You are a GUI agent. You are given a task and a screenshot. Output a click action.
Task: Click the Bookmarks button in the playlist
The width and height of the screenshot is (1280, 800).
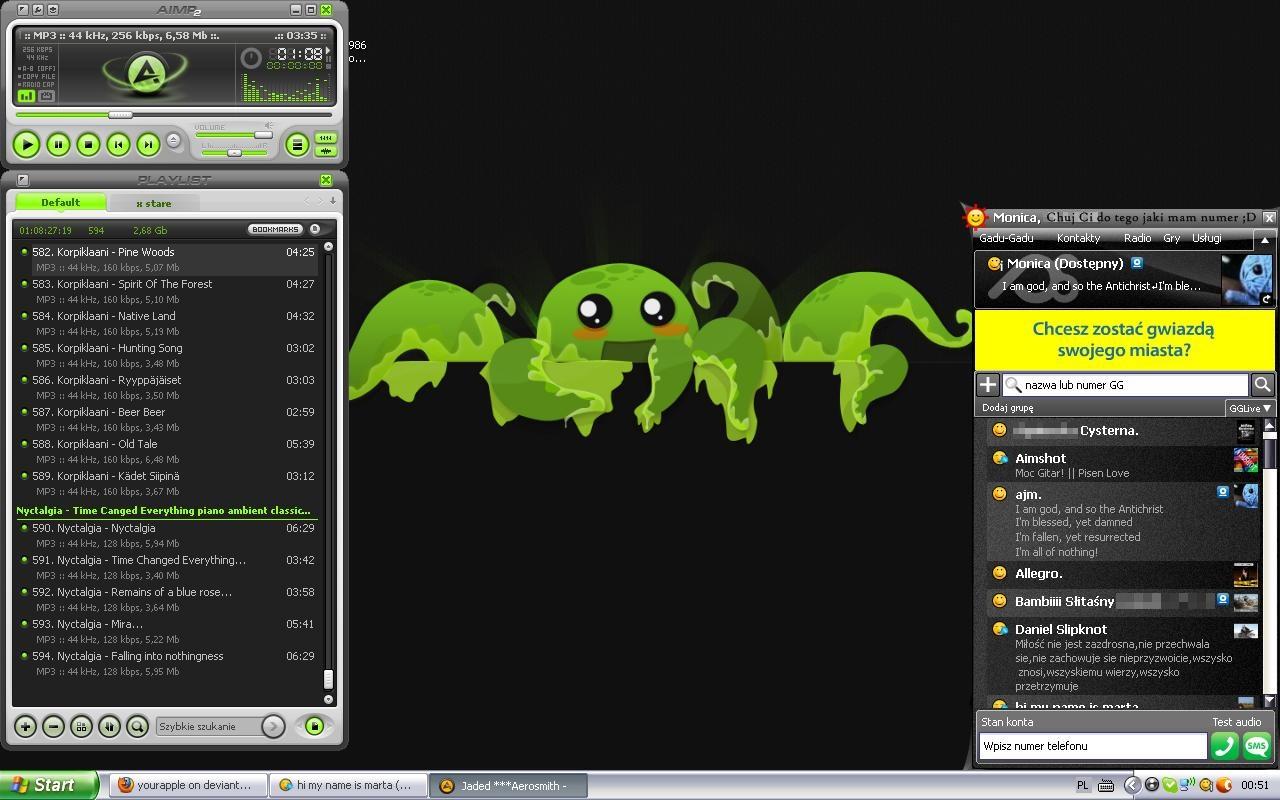coord(276,230)
